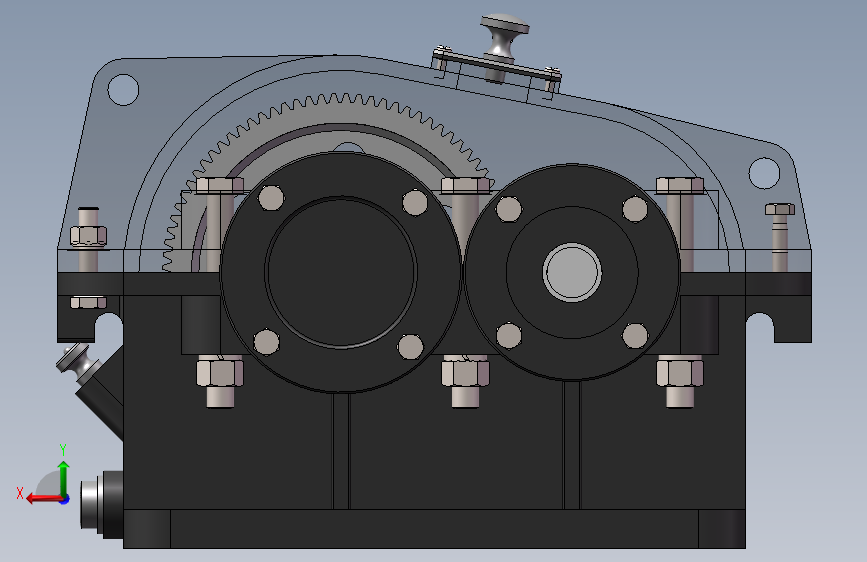Screen dimensions: 867x562
Task: Select the hex bolt head between the end caps
Action: [465, 185]
